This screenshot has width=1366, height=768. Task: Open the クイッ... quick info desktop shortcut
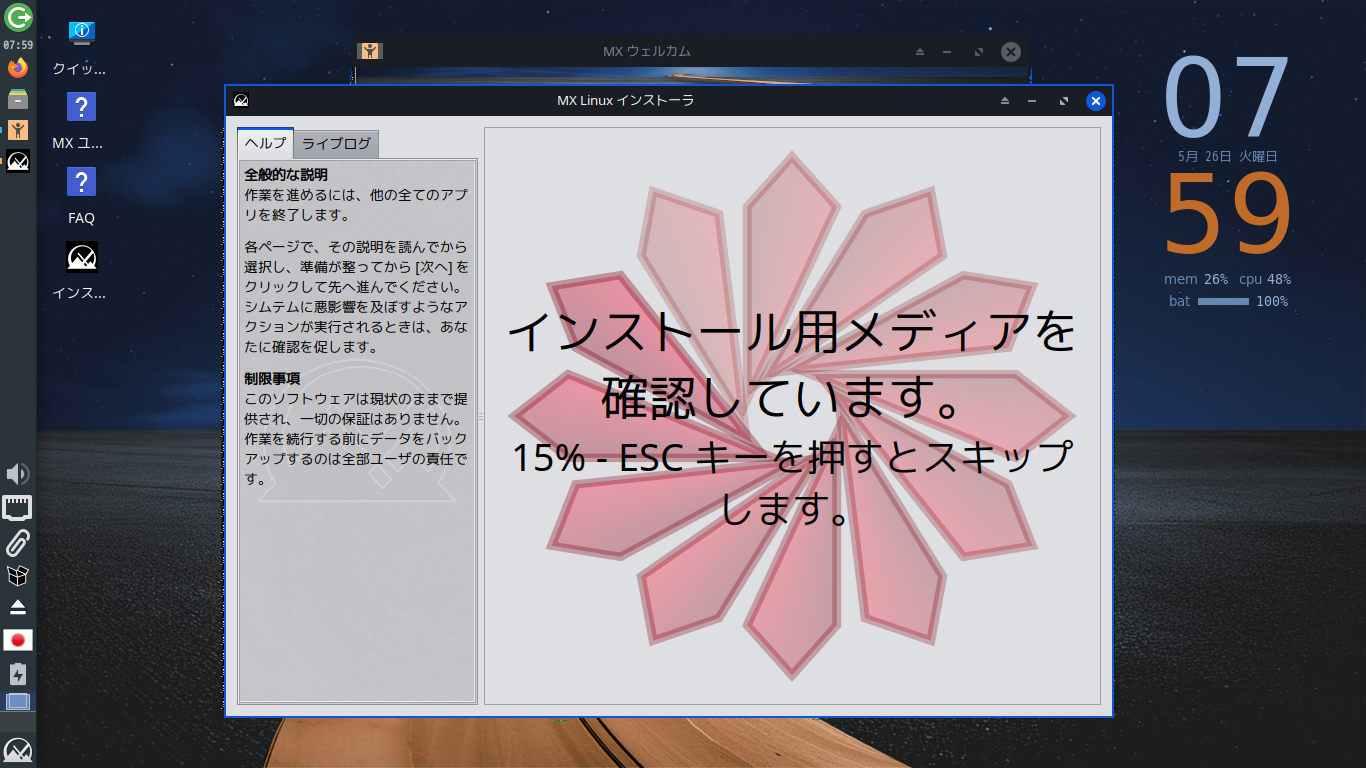81,46
